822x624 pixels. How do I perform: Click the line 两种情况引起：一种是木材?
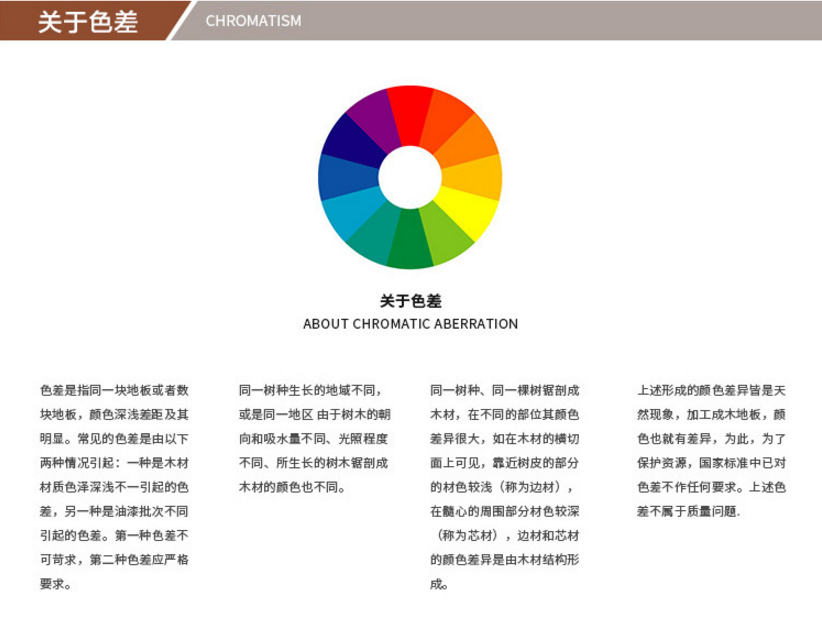(114, 463)
